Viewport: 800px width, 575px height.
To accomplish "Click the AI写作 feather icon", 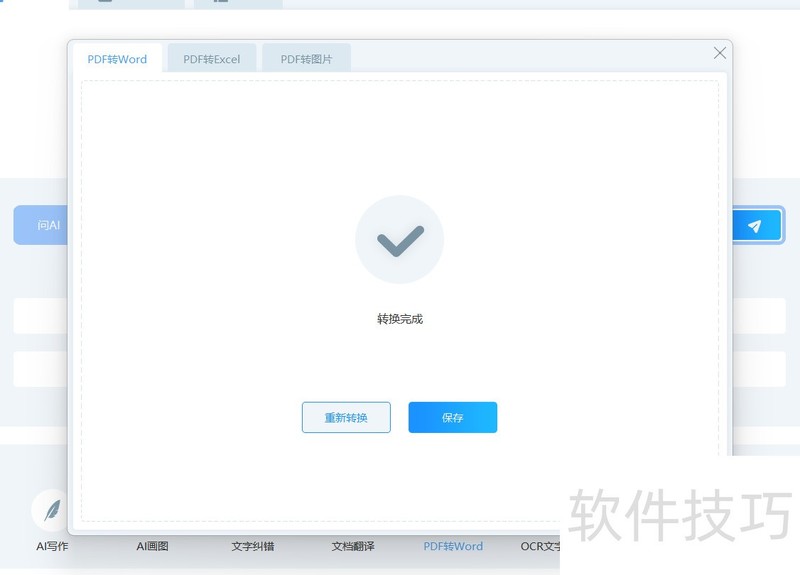I will (51, 509).
